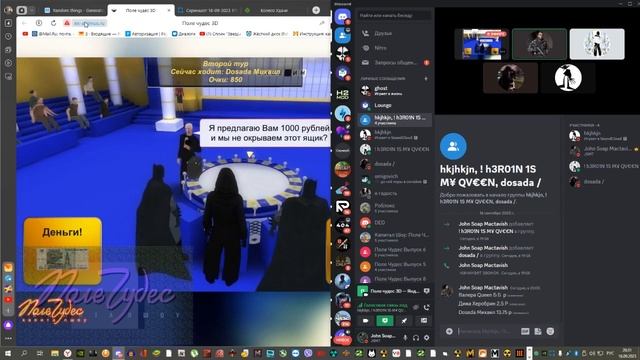Click John Soap Mactavish member entry

[x=603, y=151]
